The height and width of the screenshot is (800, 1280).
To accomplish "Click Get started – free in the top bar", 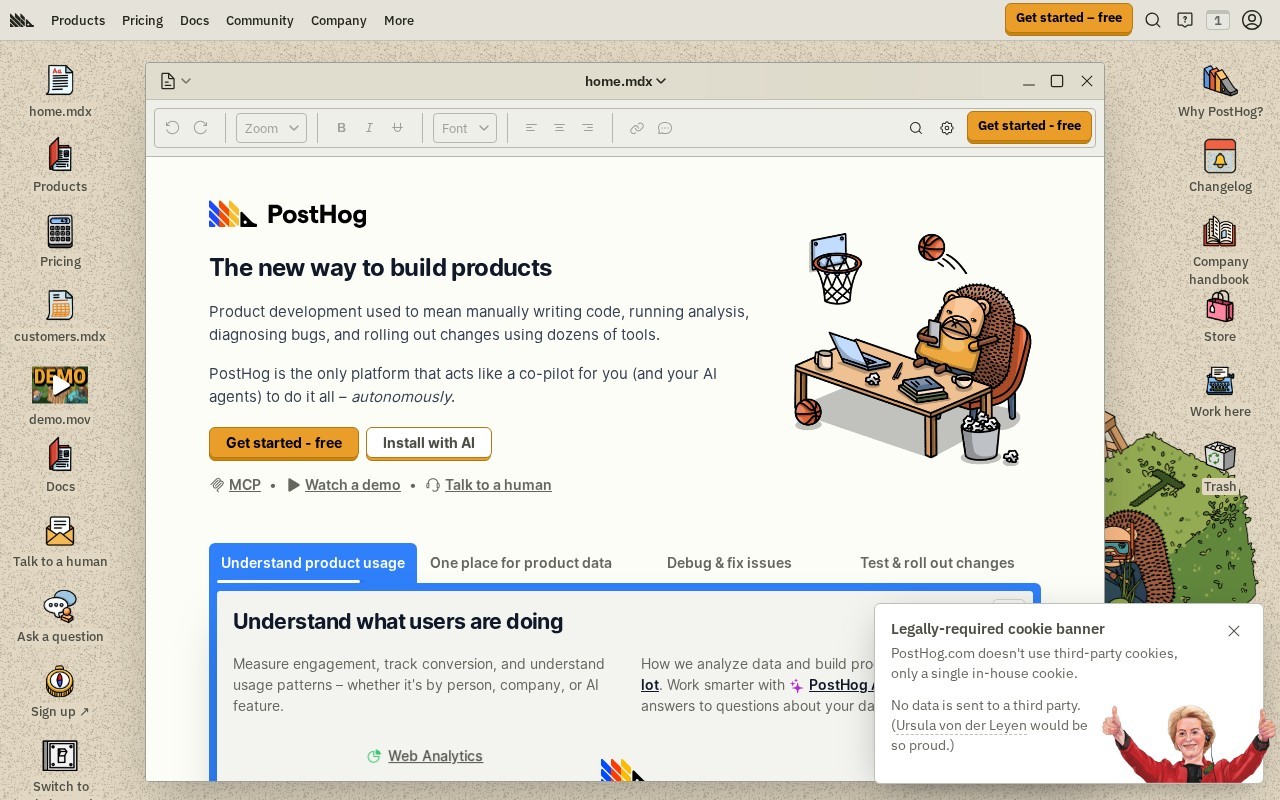I will pyautogui.click(x=1069, y=18).
